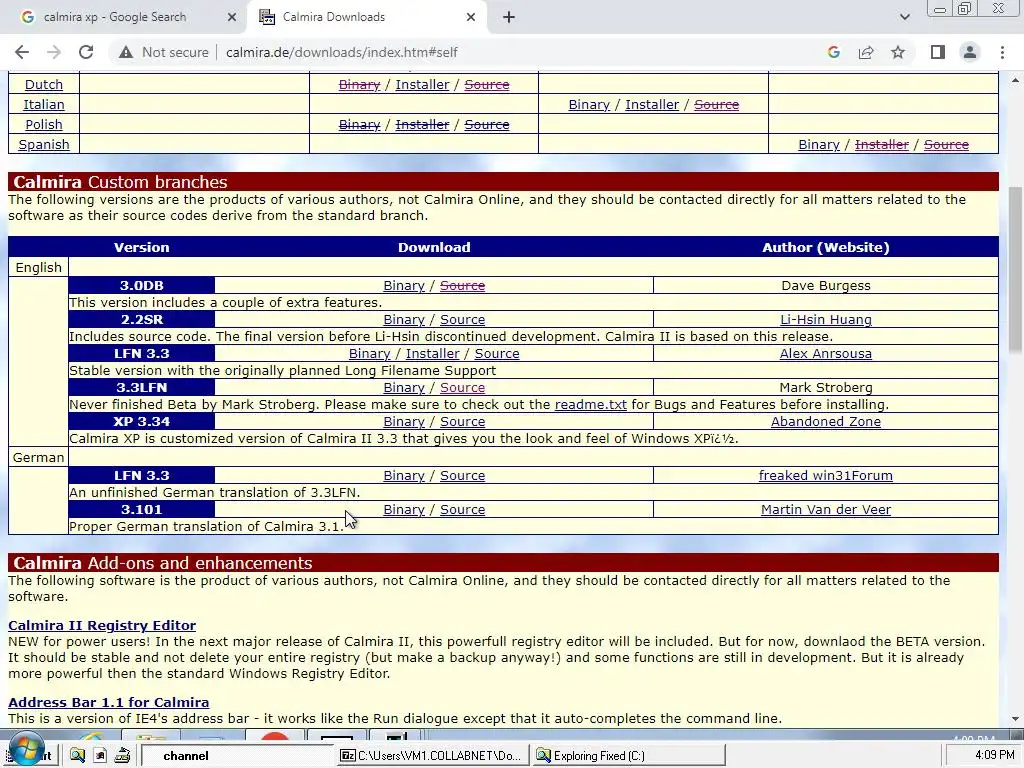Viewport: 1024px width, 768px height.
Task: Click the 4:09 PM taskbar clock
Action: [x=995, y=755]
